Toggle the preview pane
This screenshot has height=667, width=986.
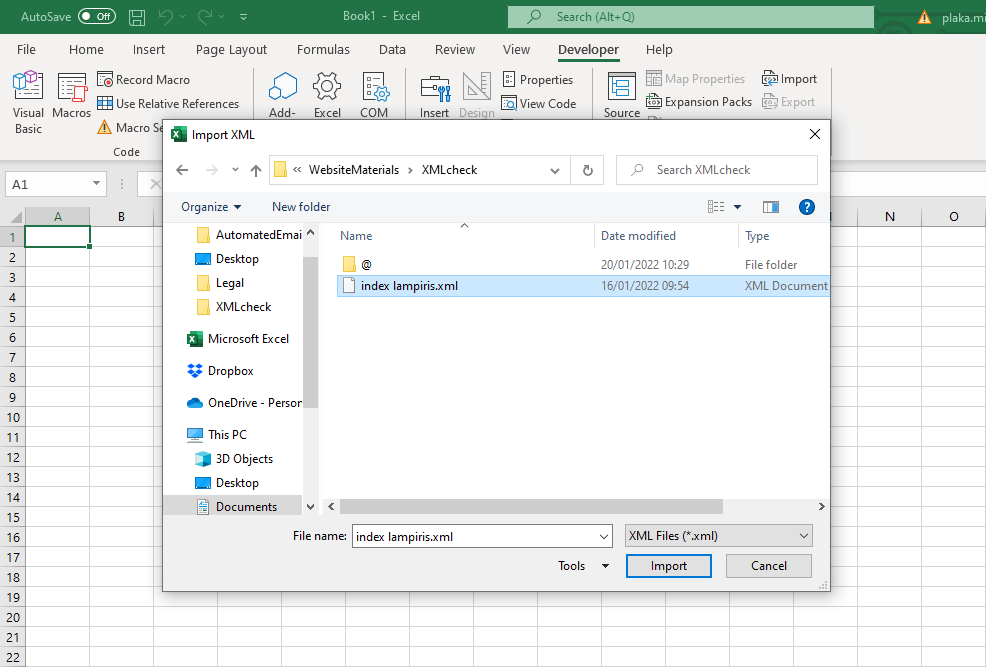coord(770,207)
